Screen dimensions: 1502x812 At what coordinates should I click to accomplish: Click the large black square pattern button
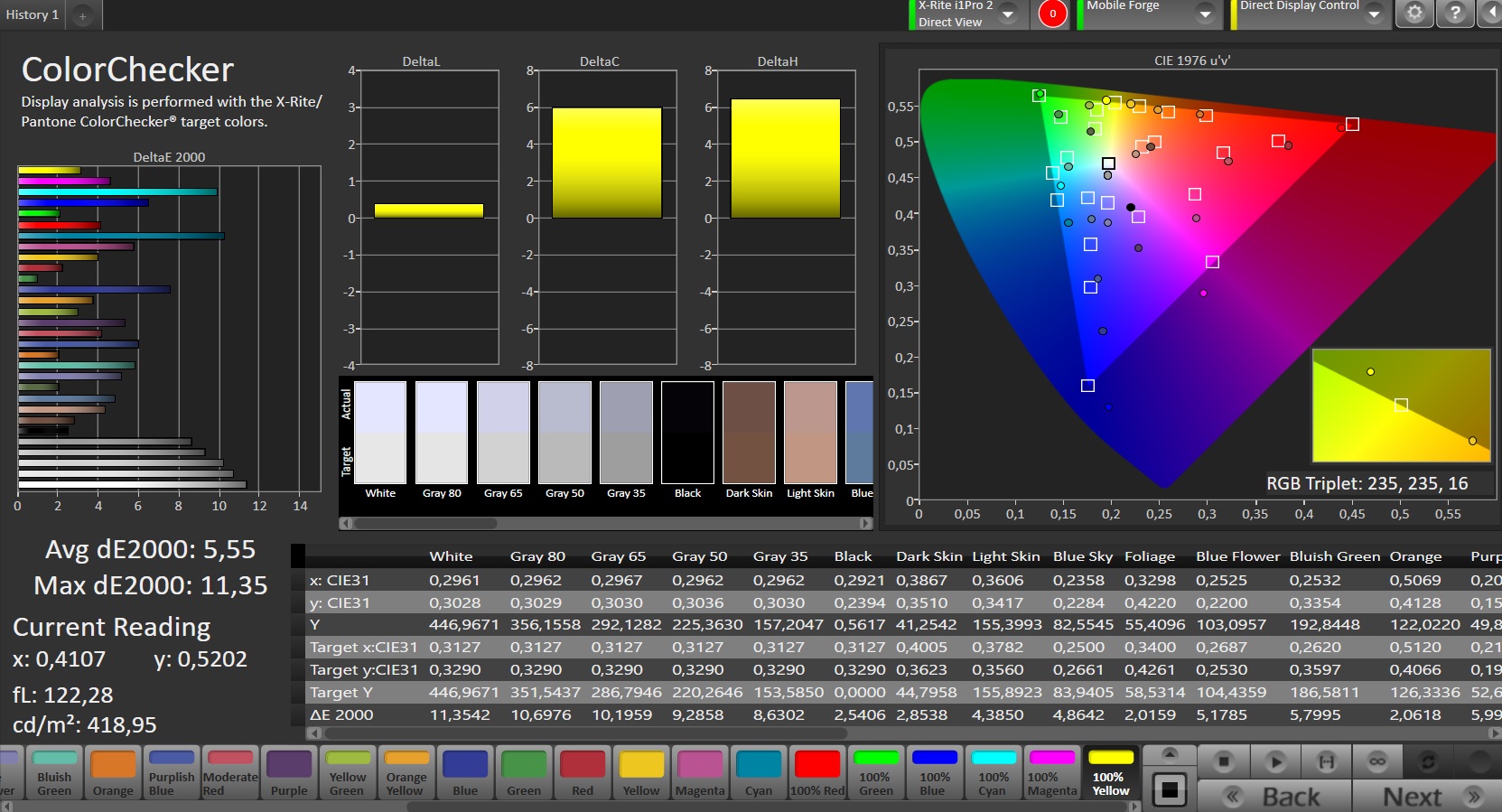tap(1169, 790)
